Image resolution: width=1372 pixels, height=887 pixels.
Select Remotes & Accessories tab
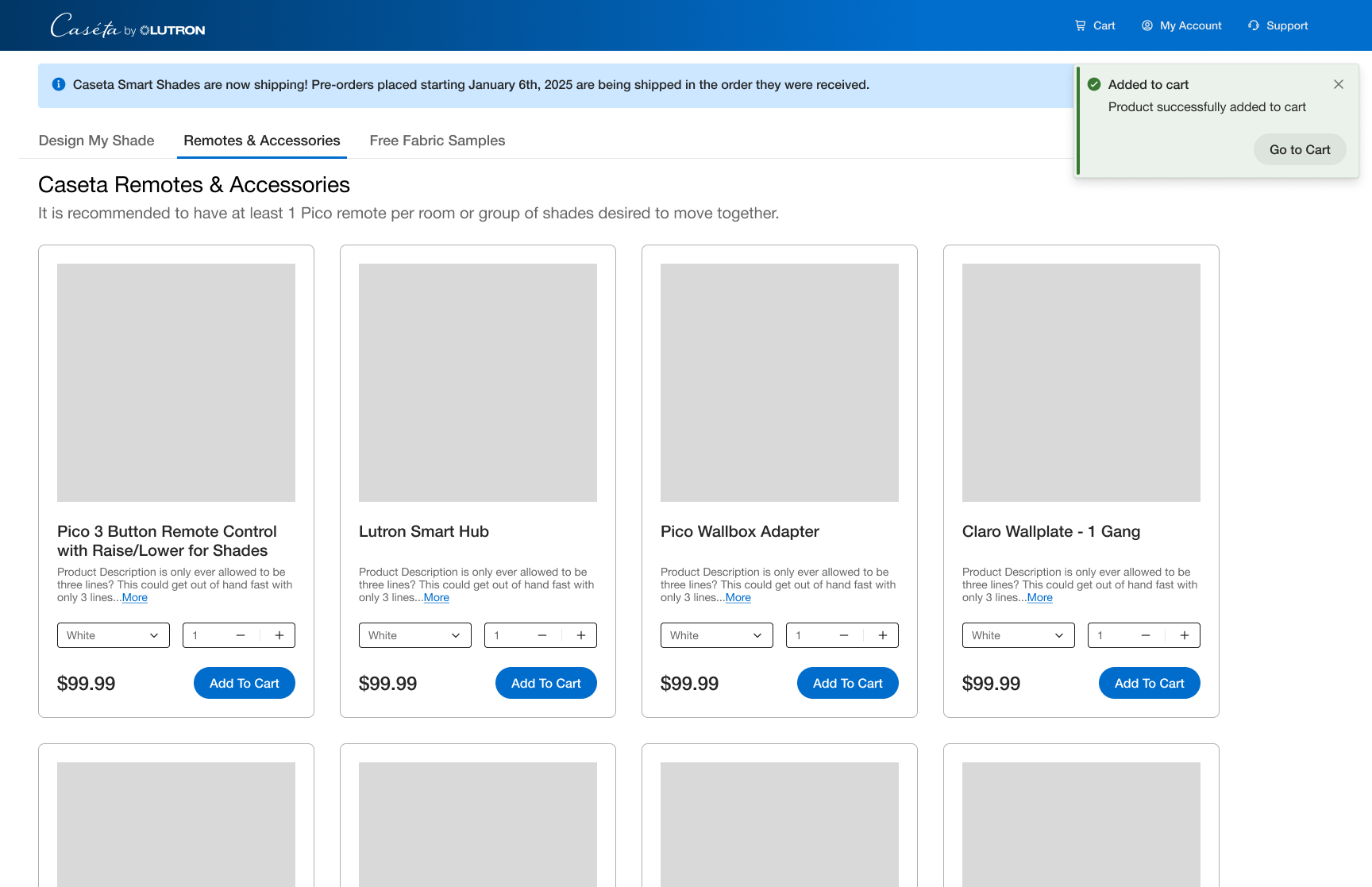coord(262,141)
